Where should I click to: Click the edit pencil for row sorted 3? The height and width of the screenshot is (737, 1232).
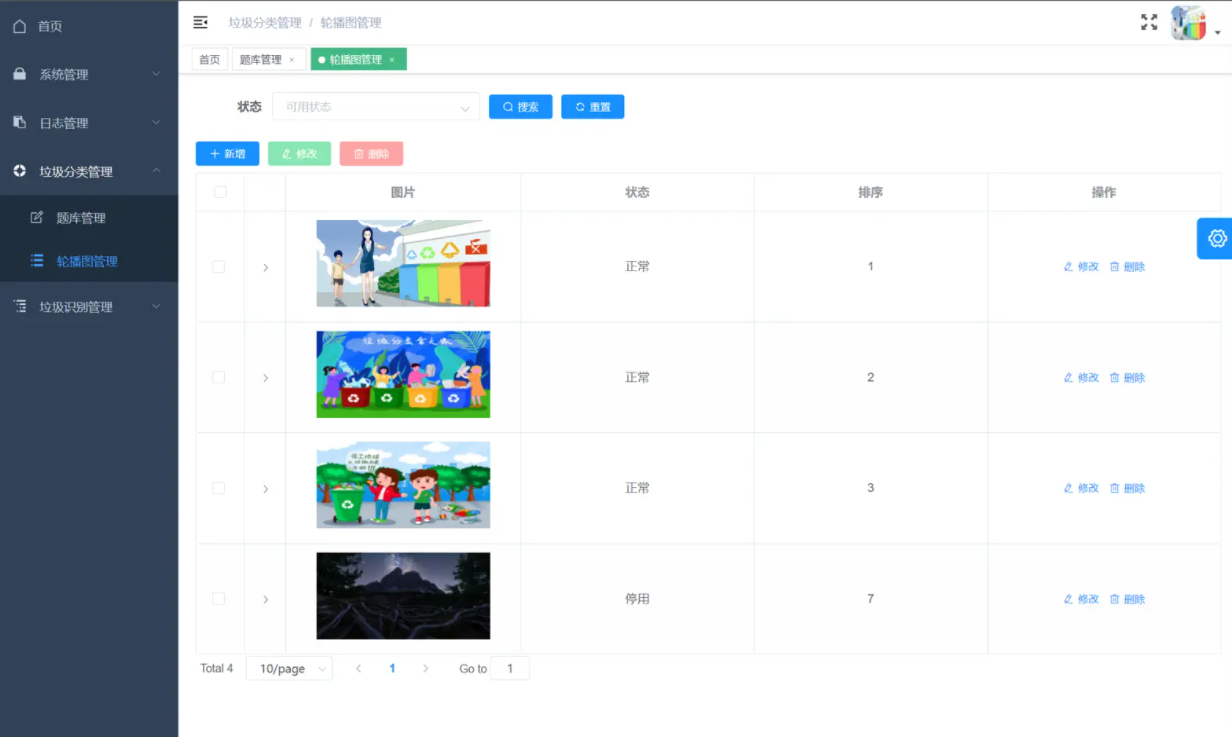(x=1081, y=488)
